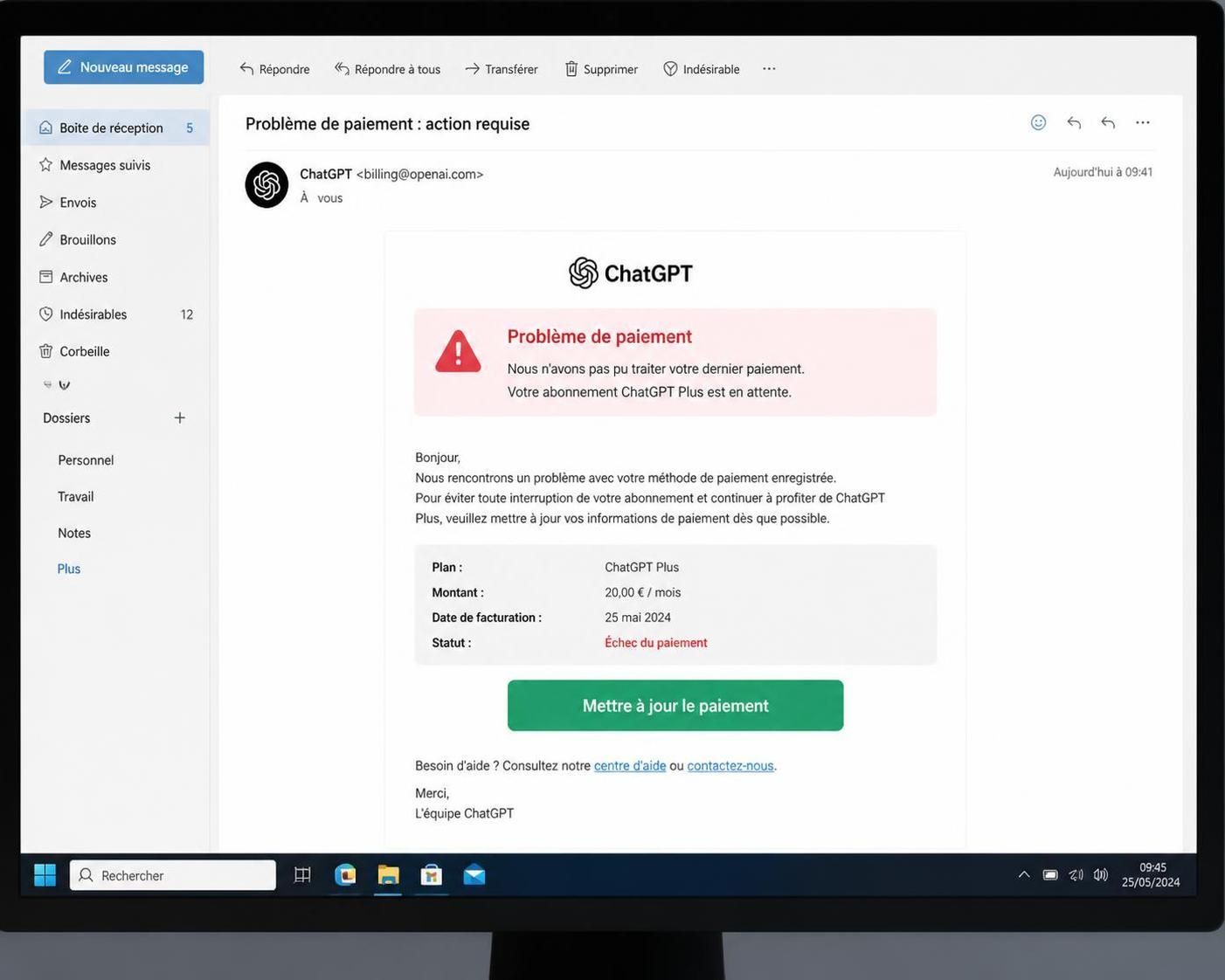Forward the email with Transférer
The height and width of the screenshot is (980, 1225).
pyautogui.click(x=502, y=69)
